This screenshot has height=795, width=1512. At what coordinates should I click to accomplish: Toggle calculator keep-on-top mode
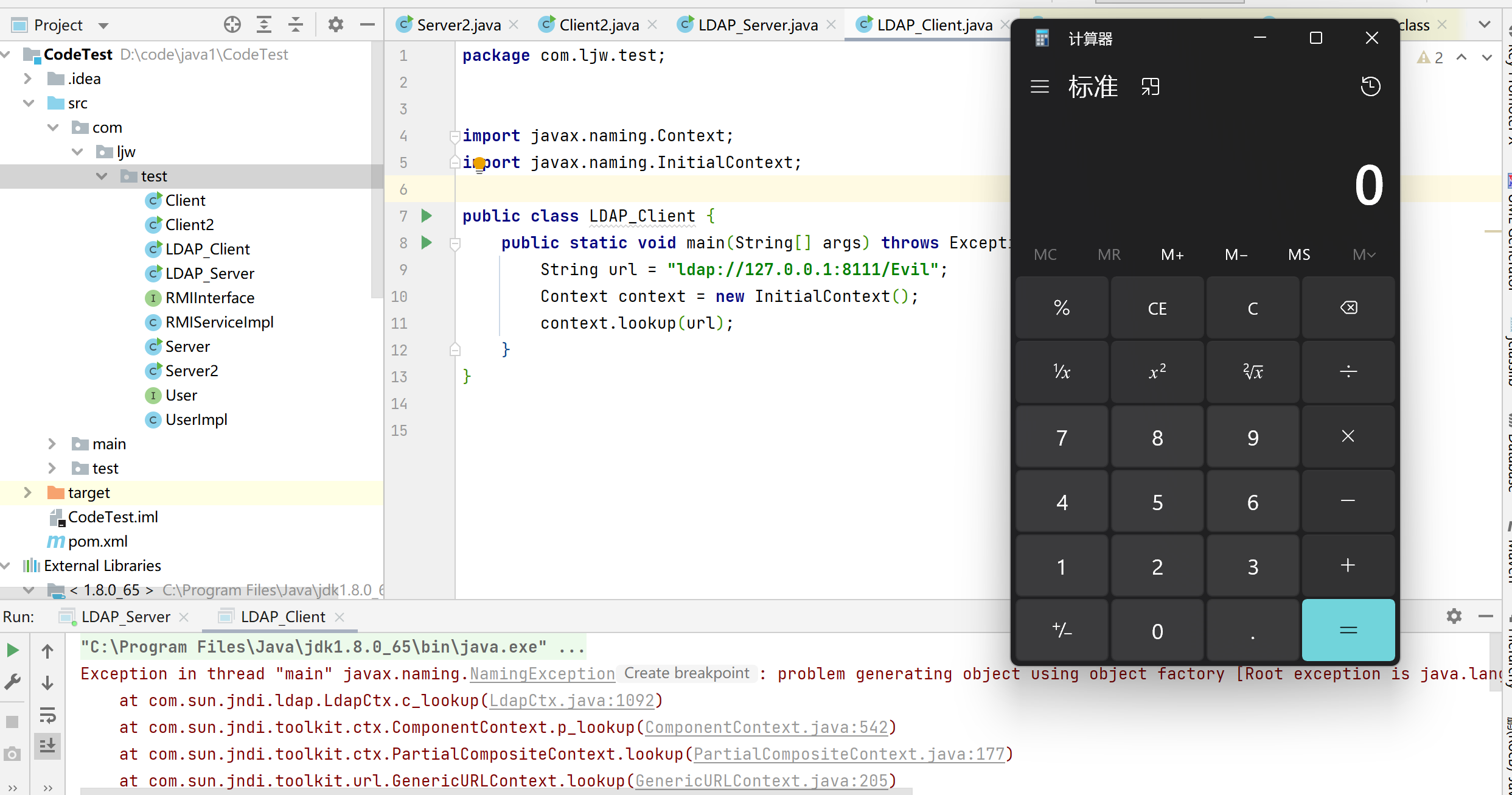click(x=1151, y=86)
